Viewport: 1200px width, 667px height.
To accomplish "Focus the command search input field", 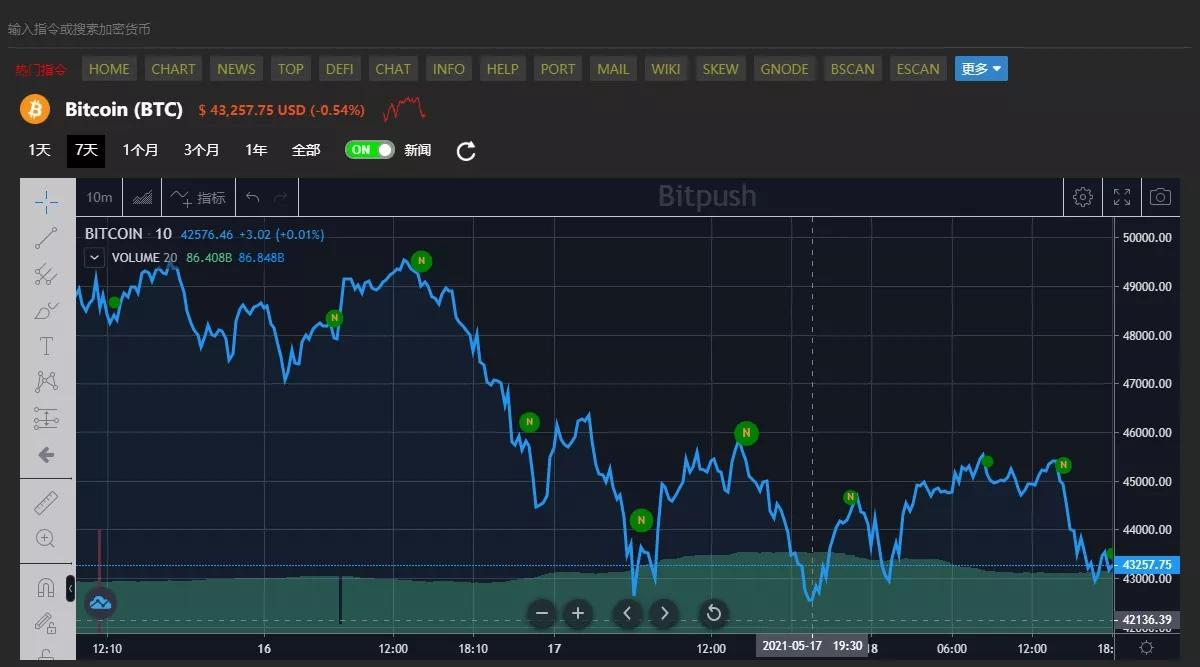I will click(x=600, y=29).
